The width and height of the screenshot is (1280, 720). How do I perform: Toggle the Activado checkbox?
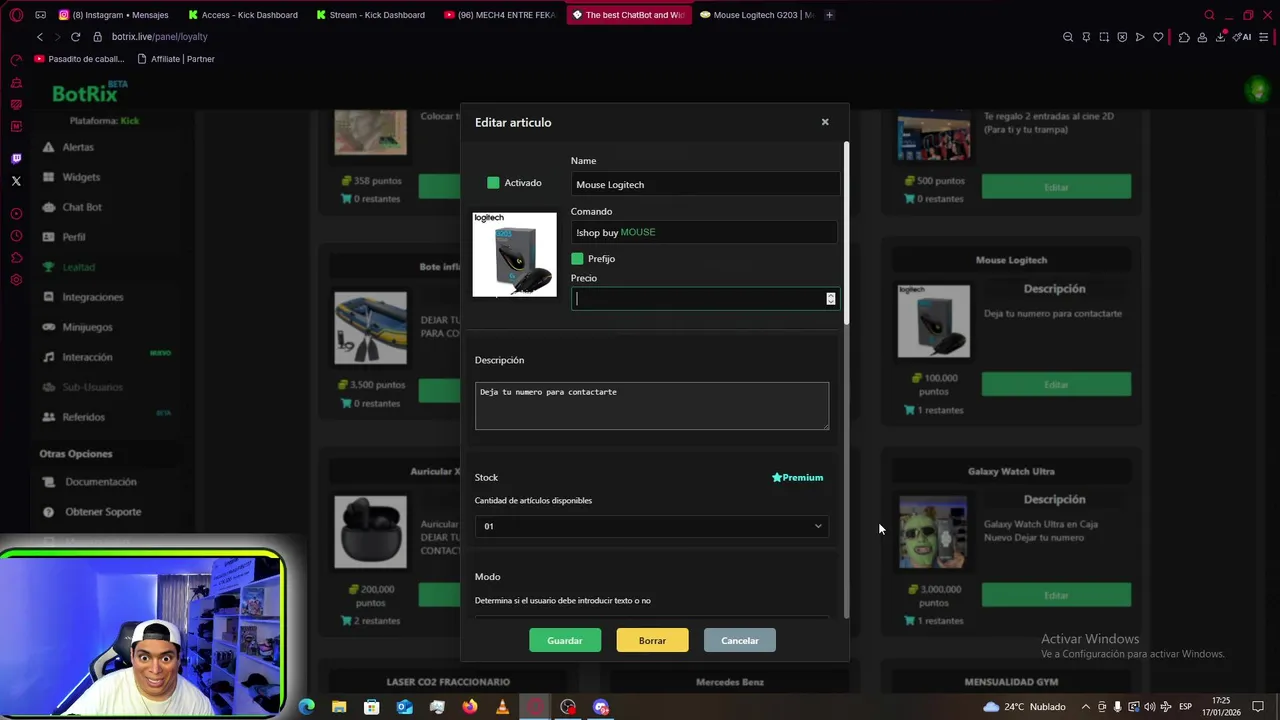493,183
